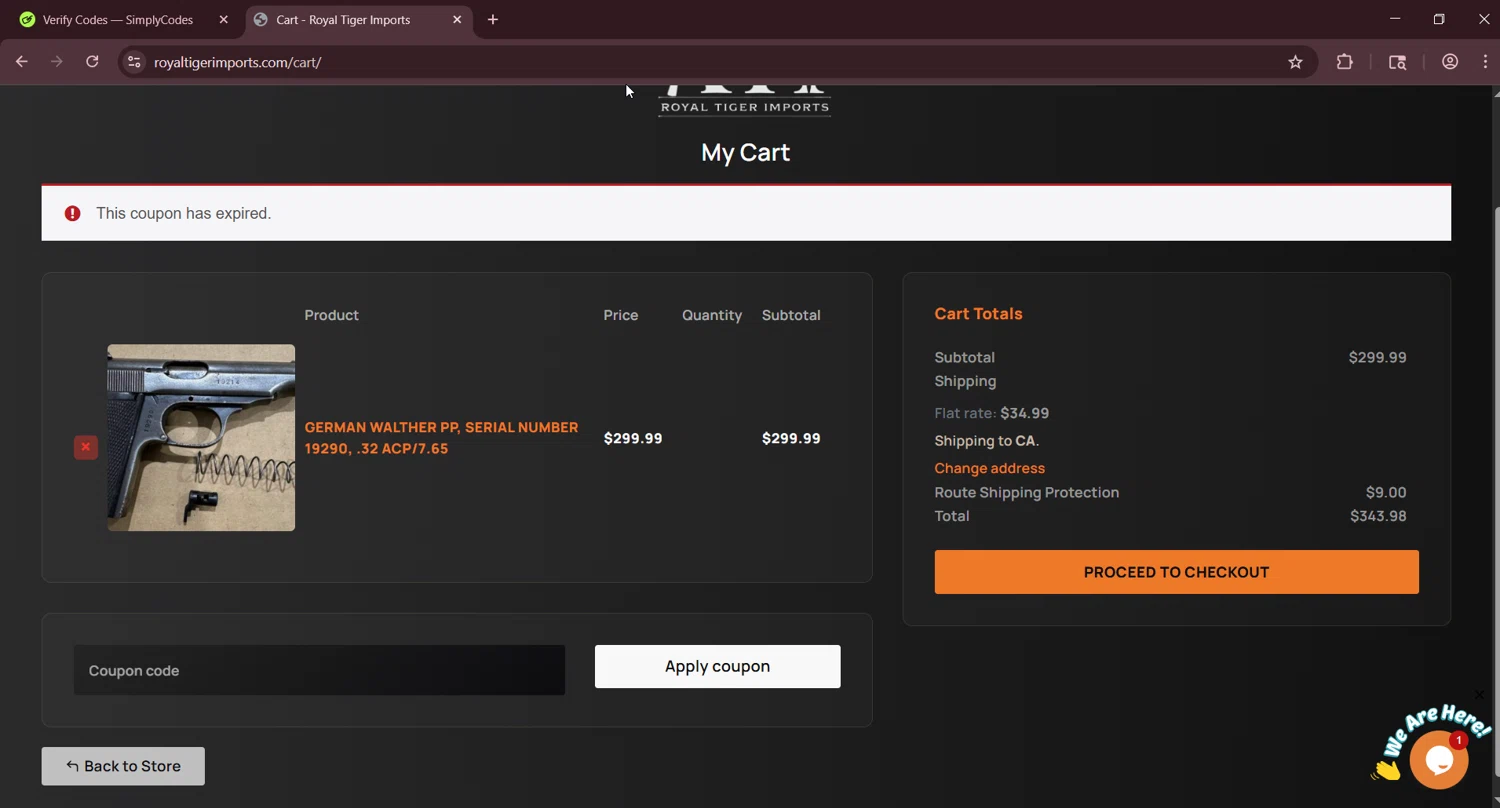Click the My Cart heading
The height and width of the screenshot is (808, 1500).
(x=745, y=152)
